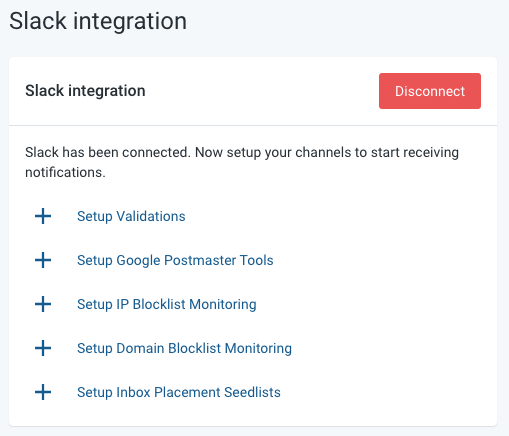This screenshot has width=509, height=436.
Task: Click the word 'notifications.' in the description
Action: 65,172
